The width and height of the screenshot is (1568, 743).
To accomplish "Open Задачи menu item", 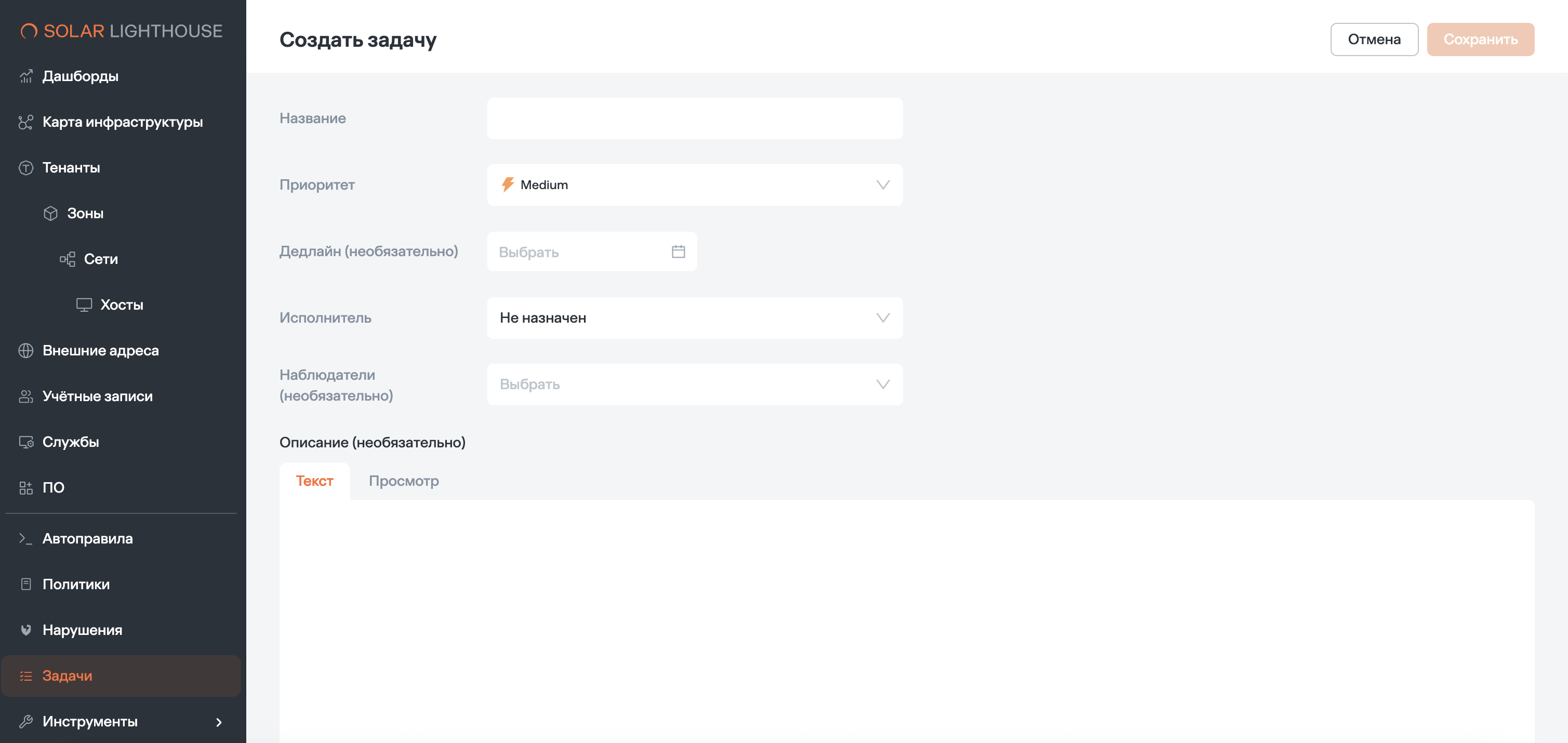I will pyautogui.click(x=121, y=675).
